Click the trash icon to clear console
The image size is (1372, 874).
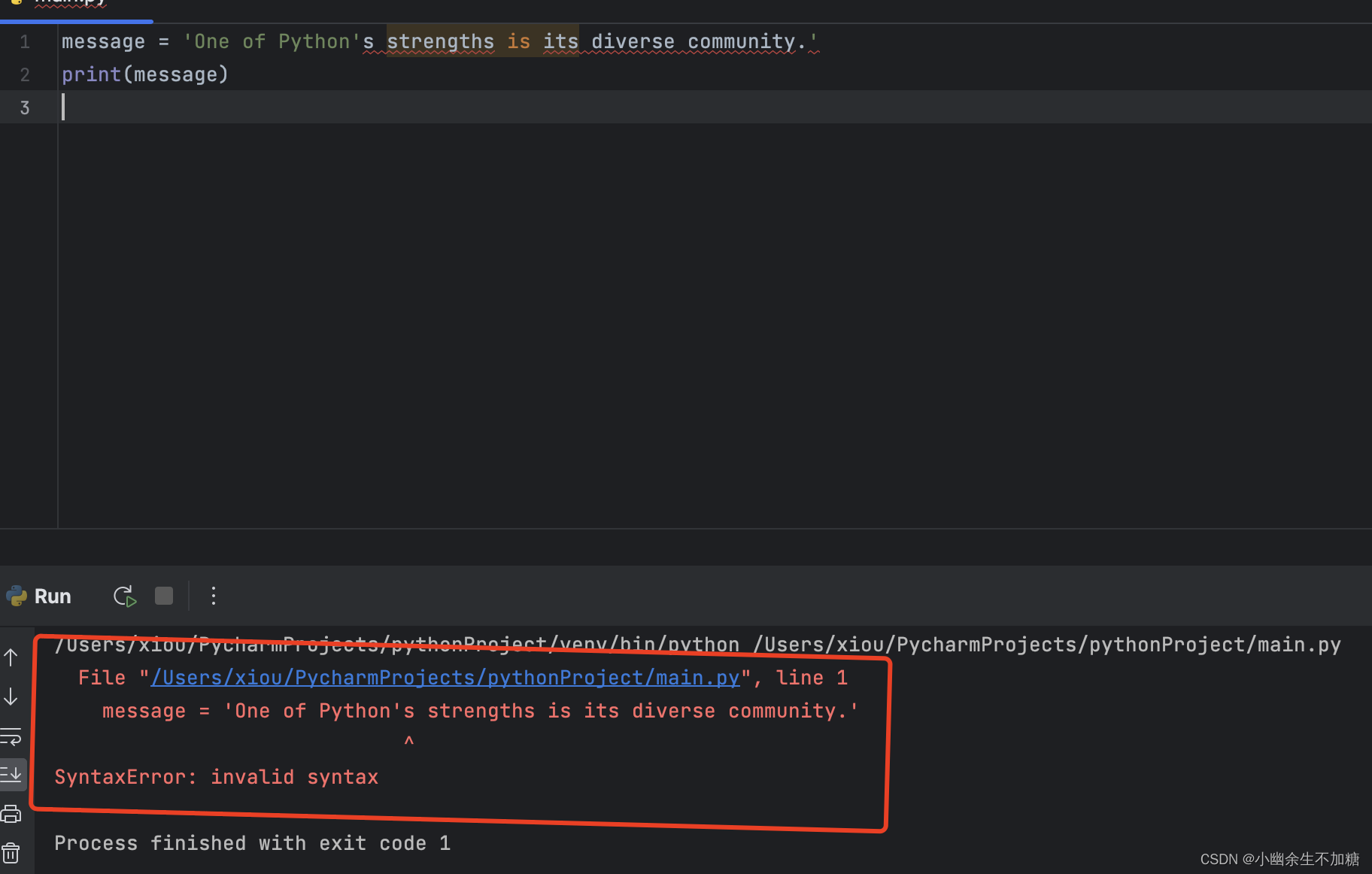pyautogui.click(x=11, y=854)
